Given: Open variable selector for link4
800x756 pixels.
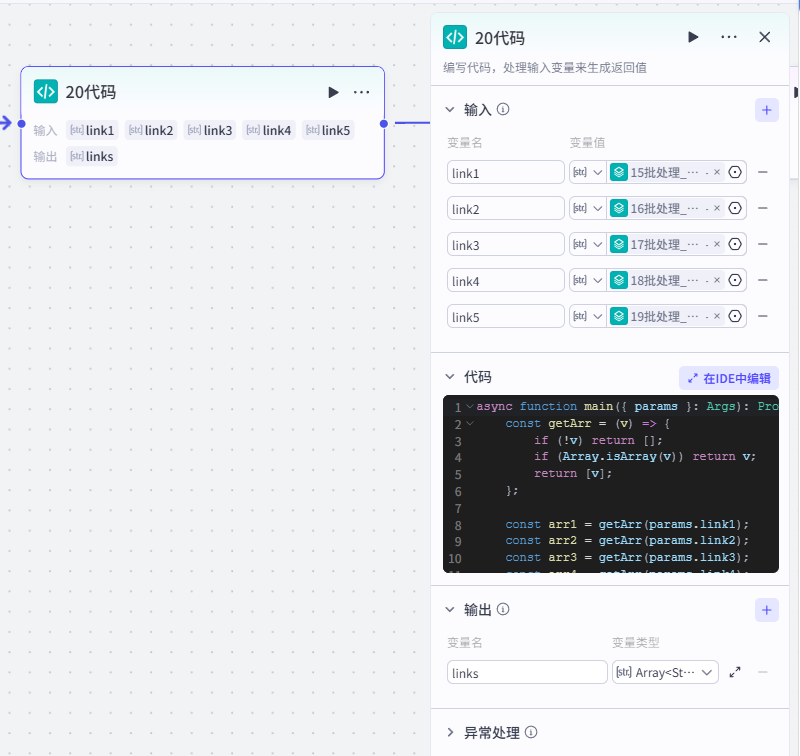Looking at the screenshot, I should (735, 280).
